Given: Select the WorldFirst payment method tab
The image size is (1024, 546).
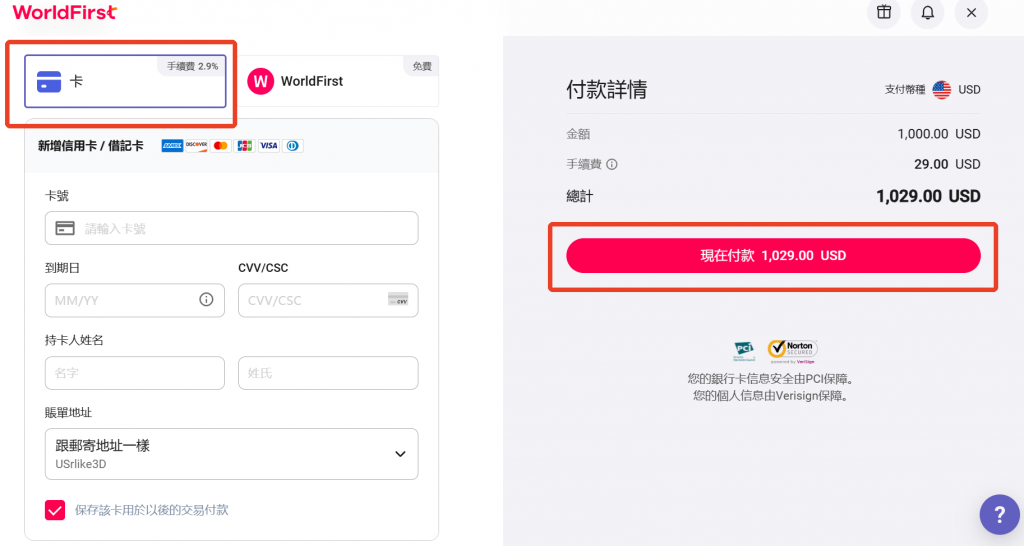Looking at the screenshot, I should pos(338,81).
